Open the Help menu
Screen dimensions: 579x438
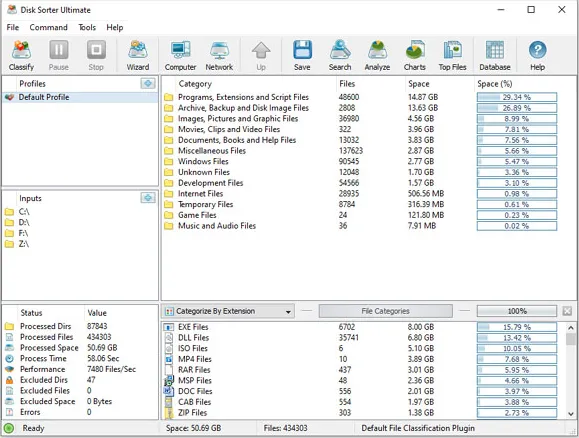pyautogui.click(x=114, y=27)
